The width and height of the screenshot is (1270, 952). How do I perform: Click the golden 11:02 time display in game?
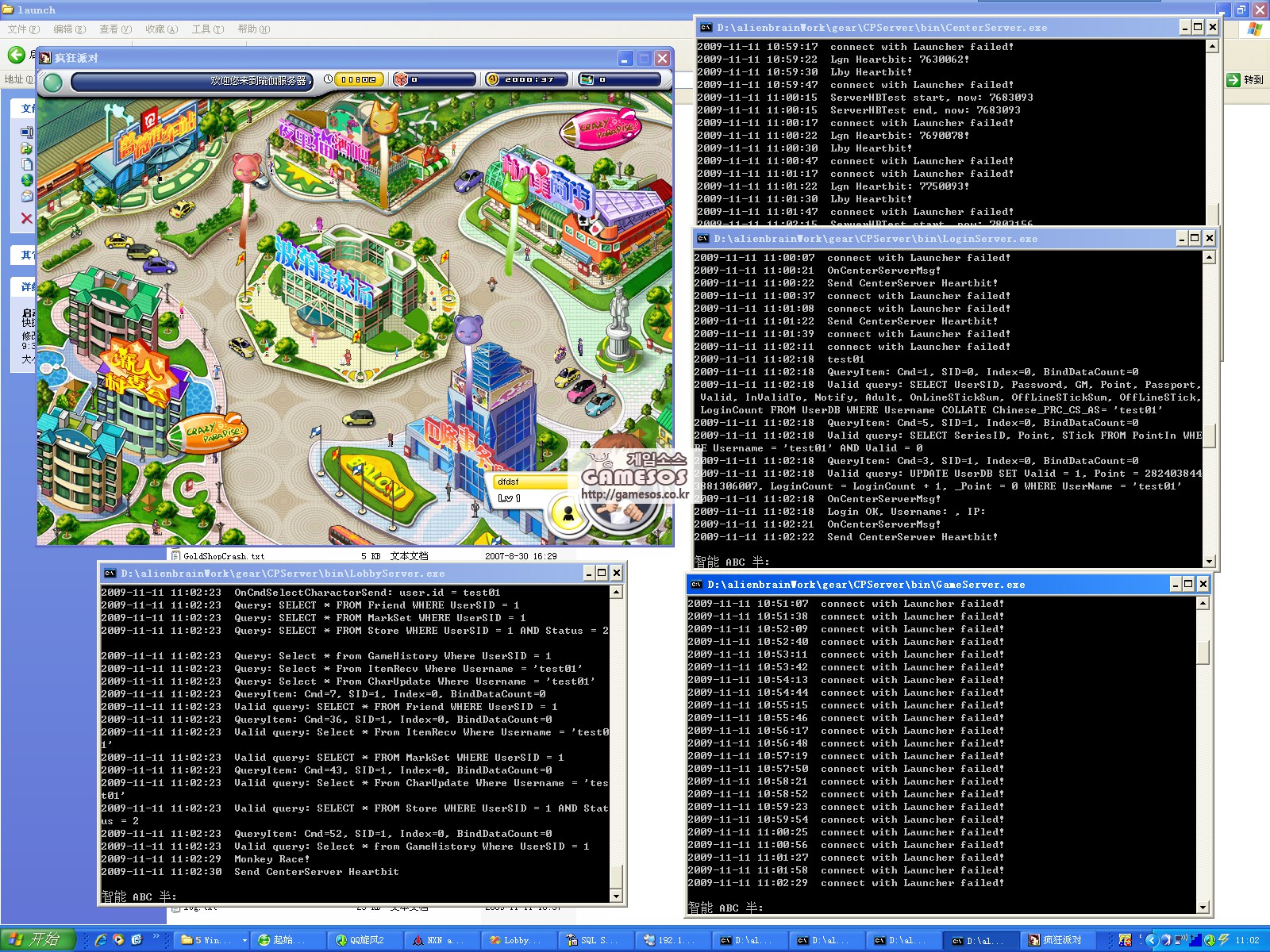[360, 79]
